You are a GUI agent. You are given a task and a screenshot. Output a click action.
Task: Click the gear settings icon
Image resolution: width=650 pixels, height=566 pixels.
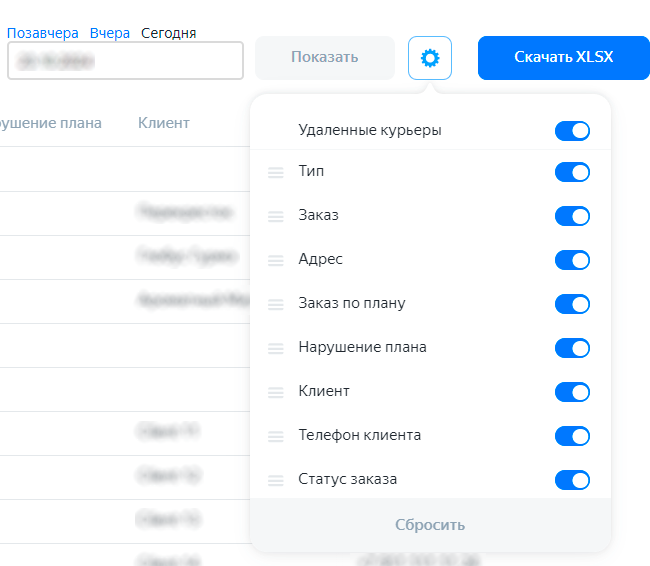(430, 58)
